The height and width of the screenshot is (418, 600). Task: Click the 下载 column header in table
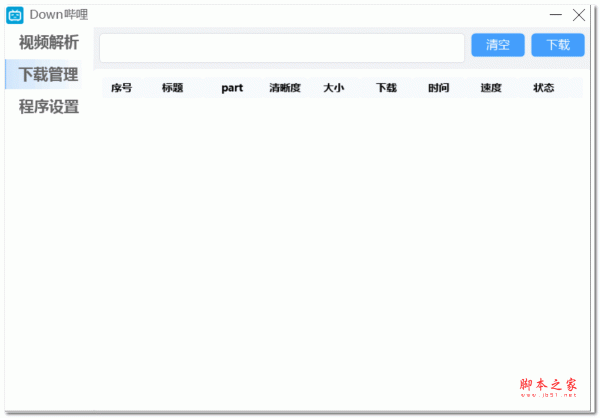(x=386, y=88)
